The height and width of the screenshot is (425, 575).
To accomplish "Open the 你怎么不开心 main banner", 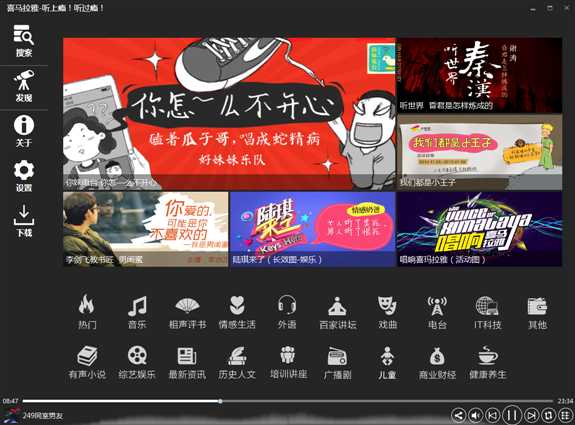I will [x=229, y=114].
